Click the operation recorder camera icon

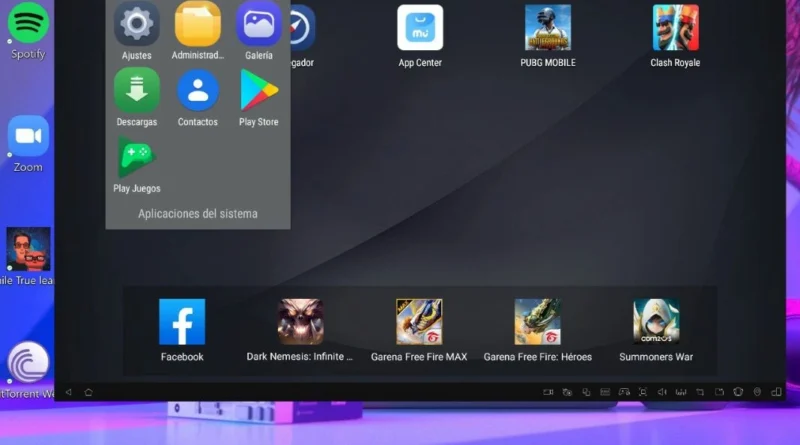click(567, 392)
